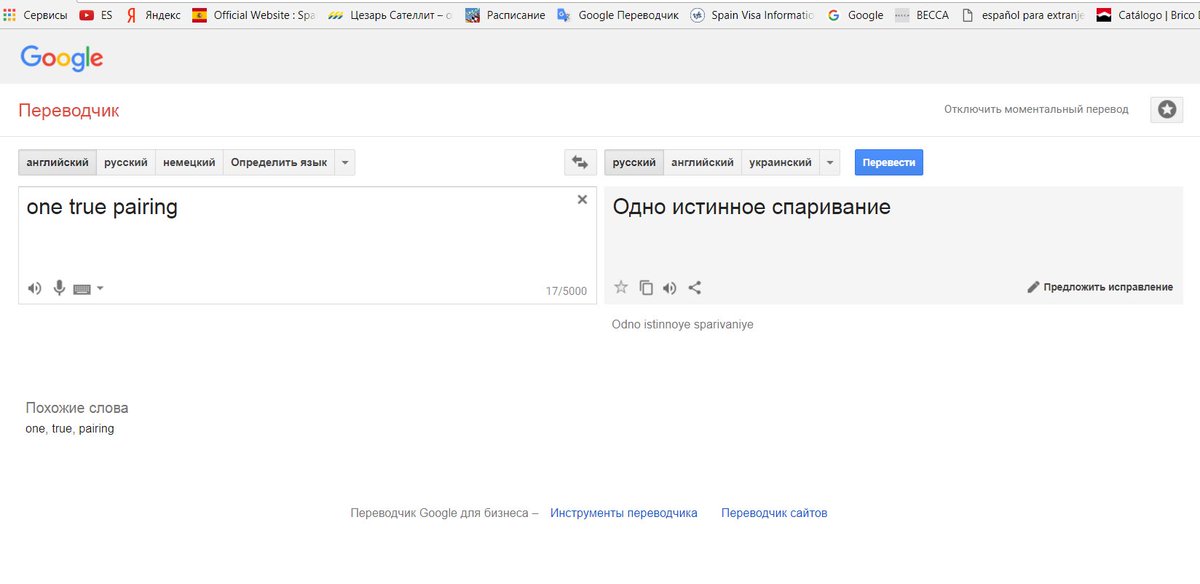1200x584 pixels.
Task: Save translation with star icon
Action: [x=621, y=287]
